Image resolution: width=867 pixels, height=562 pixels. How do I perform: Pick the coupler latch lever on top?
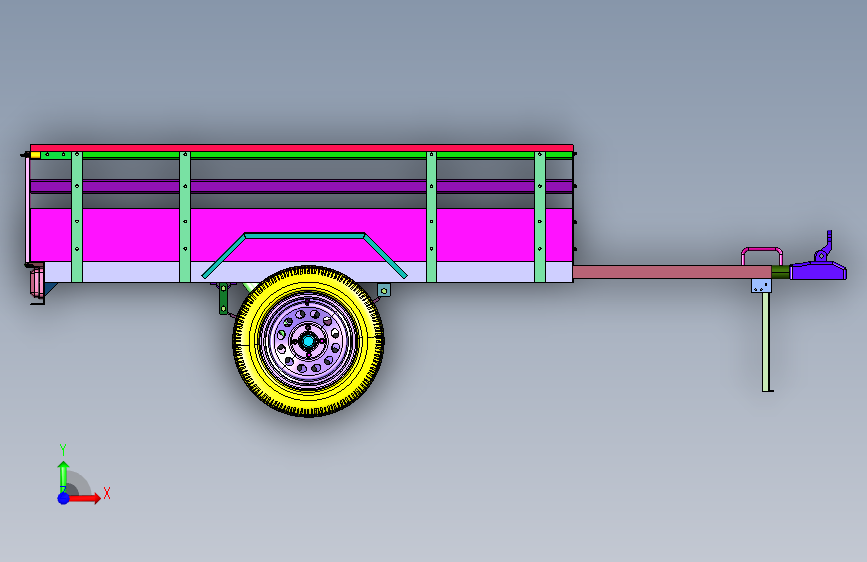click(x=824, y=247)
